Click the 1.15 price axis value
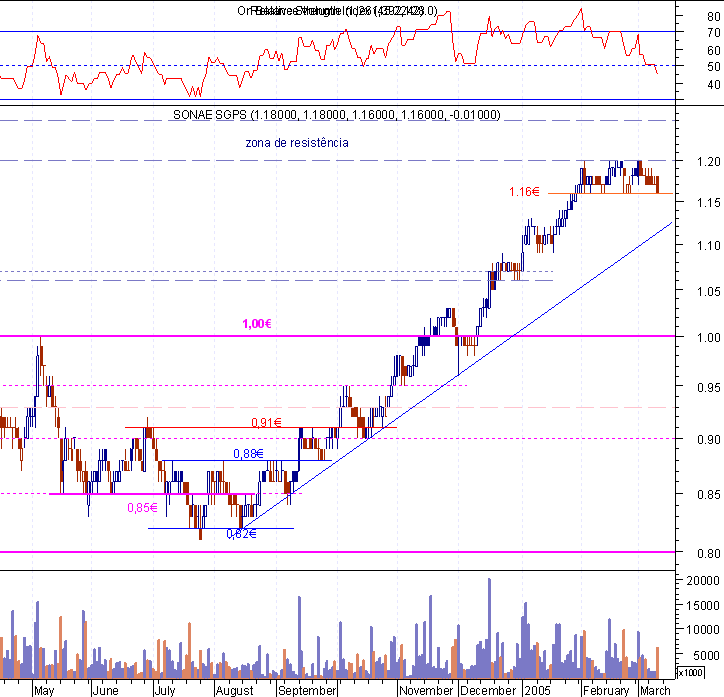Screen dimensions: 724x697 [x=709, y=203]
